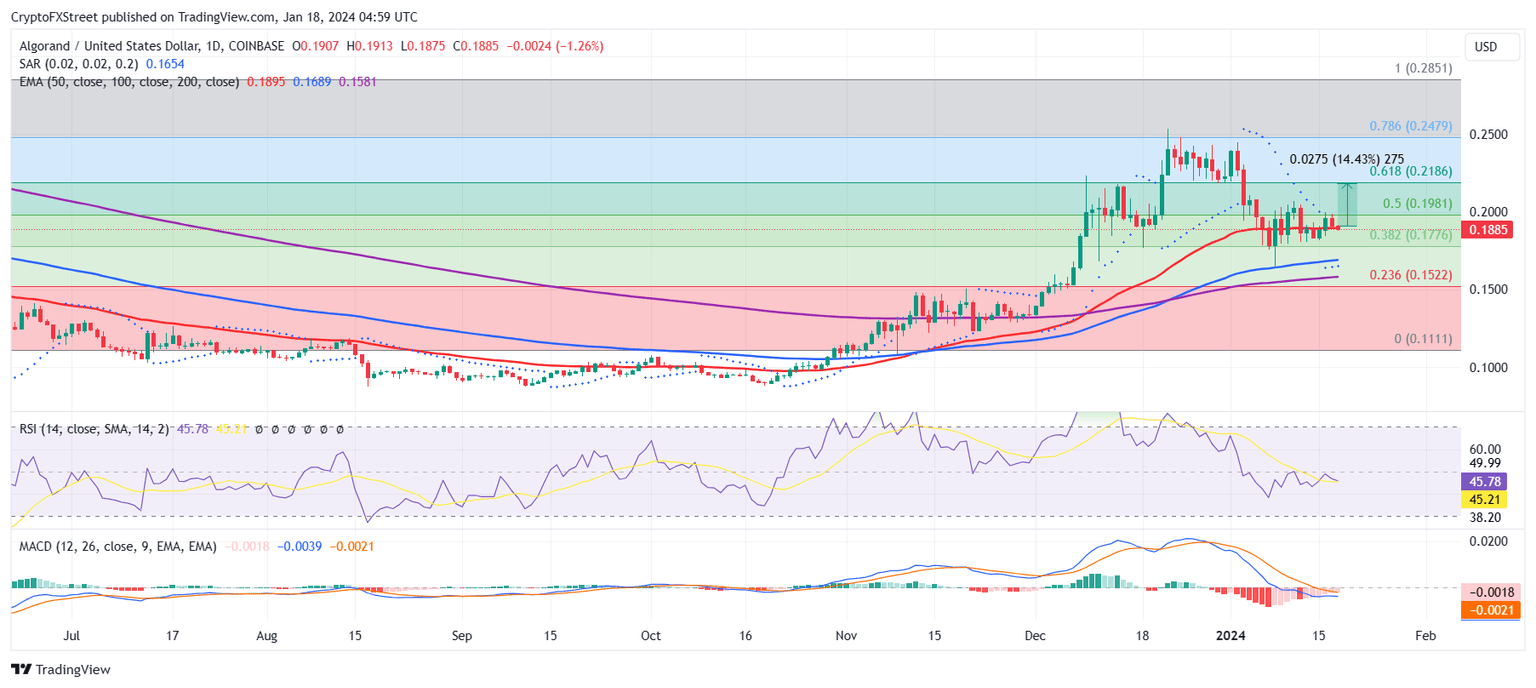Screen dimensions: 1536x688
Task: Select the Feb label on the time axis
Action: 1424,635
